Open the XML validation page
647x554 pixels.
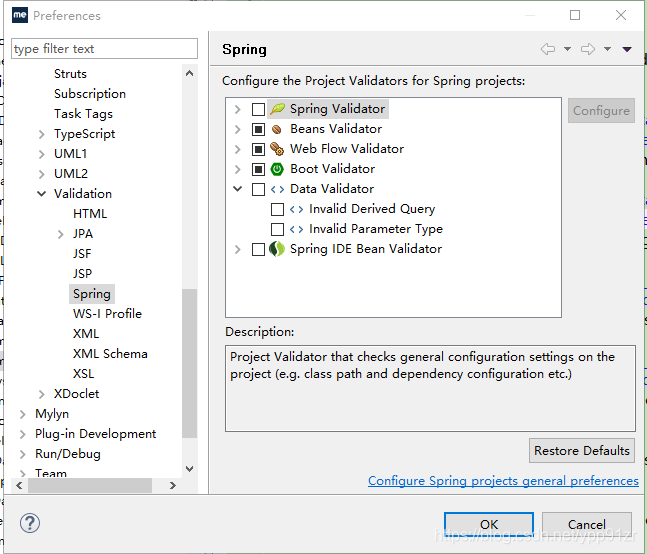[x=86, y=333]
